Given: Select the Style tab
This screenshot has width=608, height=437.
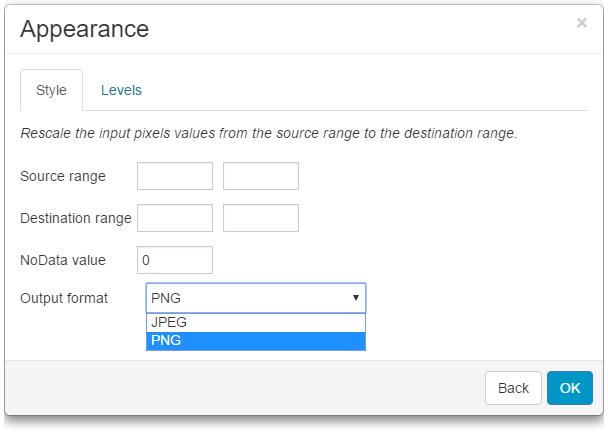Looking at the screenshot, I should click(x=52, y=90).
